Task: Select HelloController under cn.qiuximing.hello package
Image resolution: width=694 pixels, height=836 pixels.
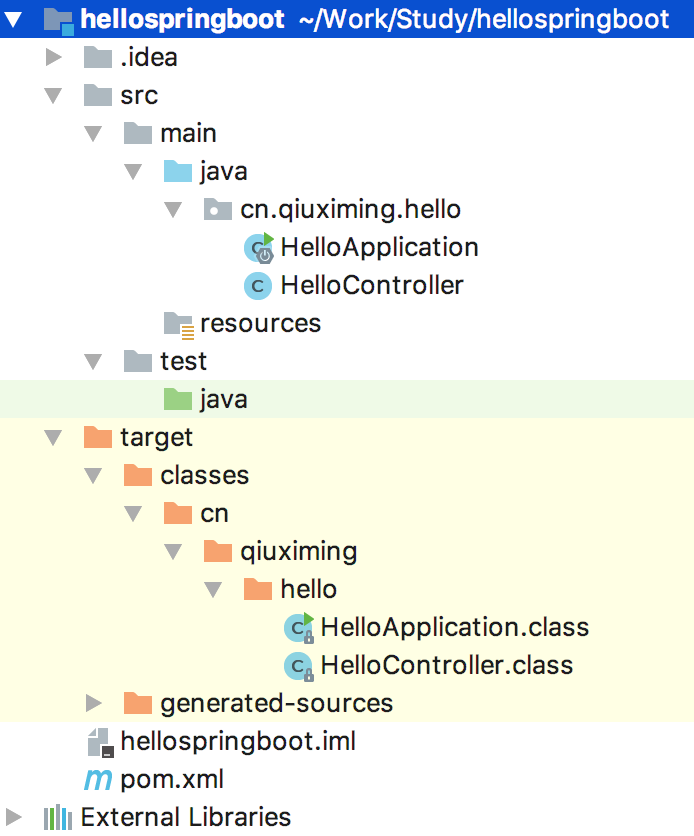Action: [372, 286]
